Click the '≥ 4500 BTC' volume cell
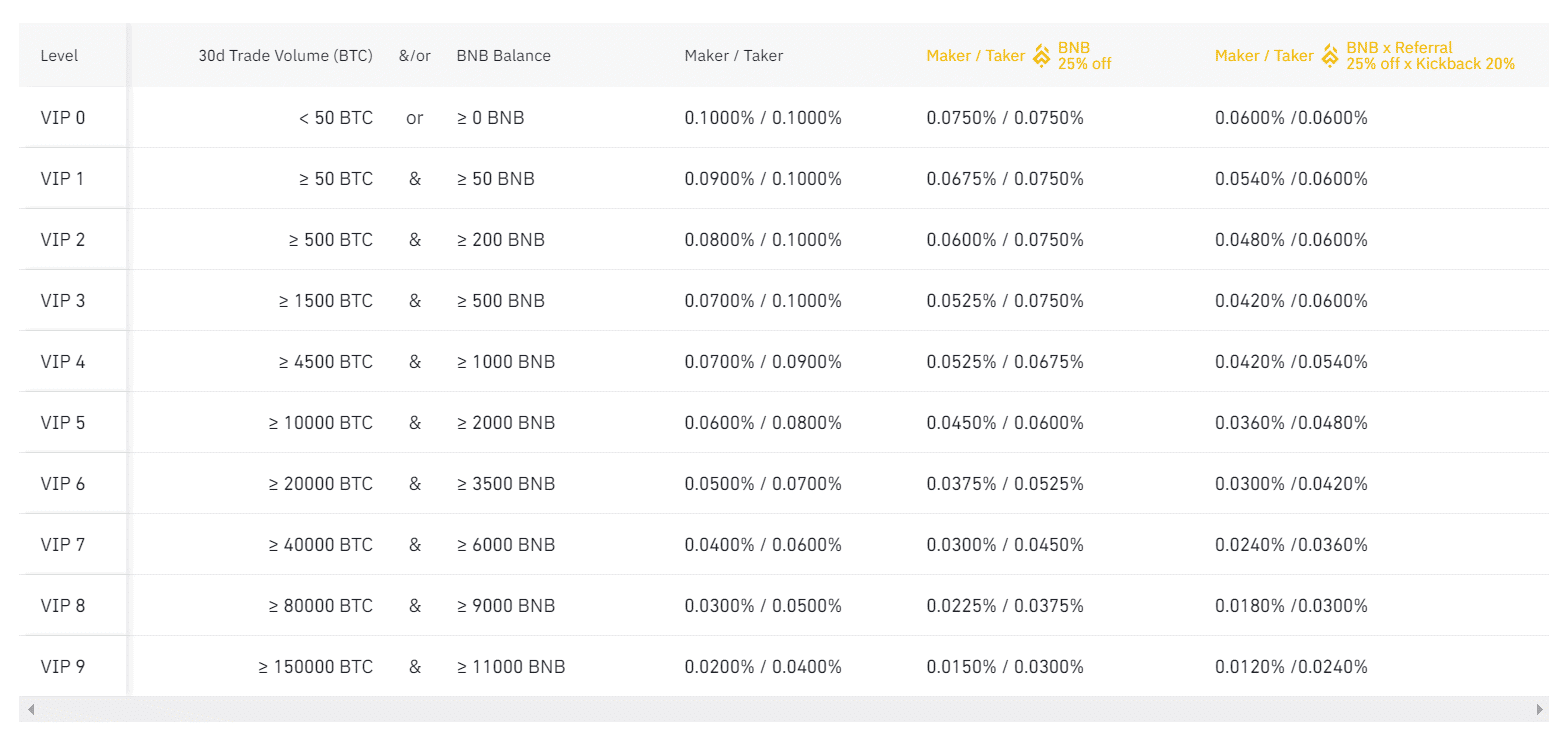The height and width of the screenshot is (741, 1549). (x=326, y=362)
